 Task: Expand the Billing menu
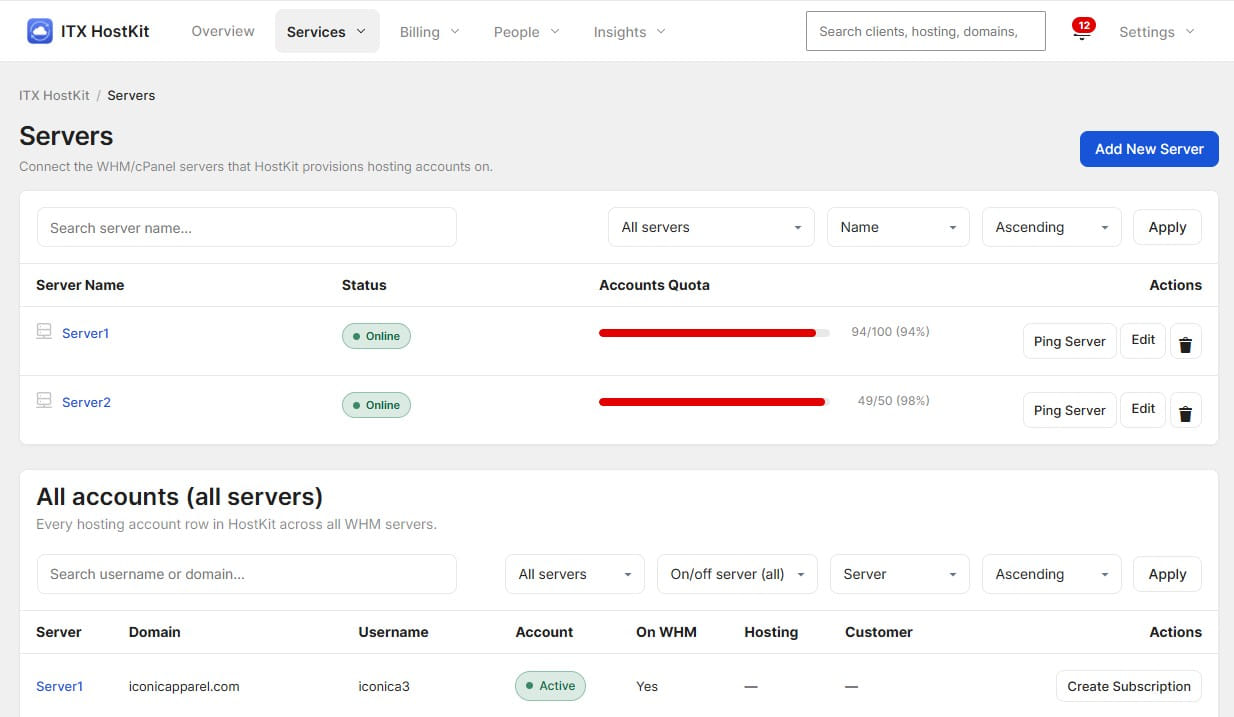[x=430, y=31]
